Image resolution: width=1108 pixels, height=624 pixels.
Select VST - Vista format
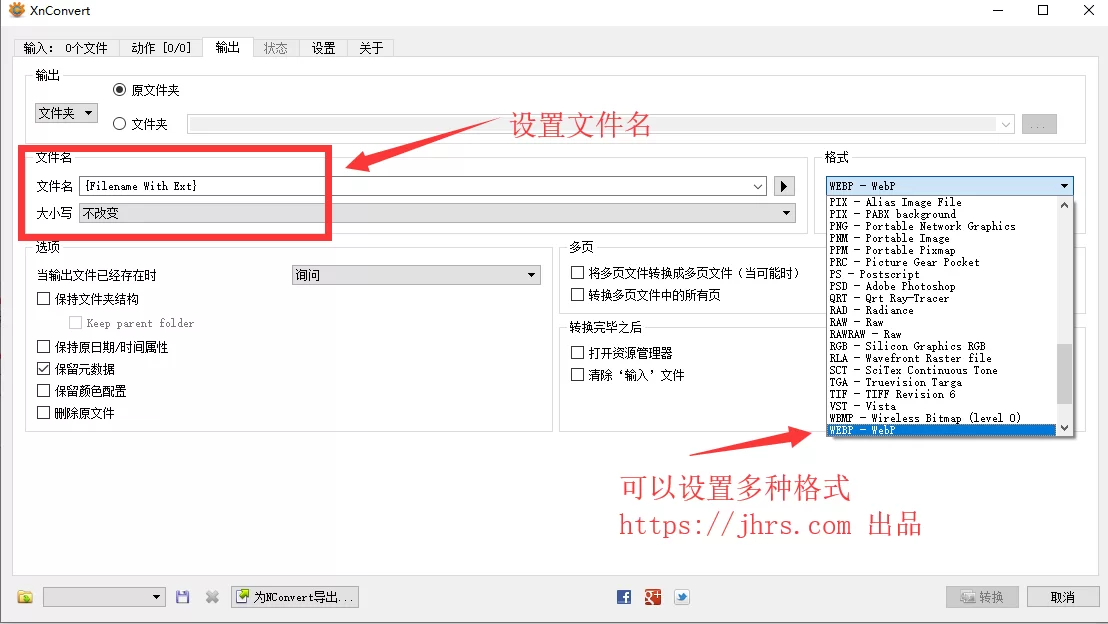(x=942, y=406)
